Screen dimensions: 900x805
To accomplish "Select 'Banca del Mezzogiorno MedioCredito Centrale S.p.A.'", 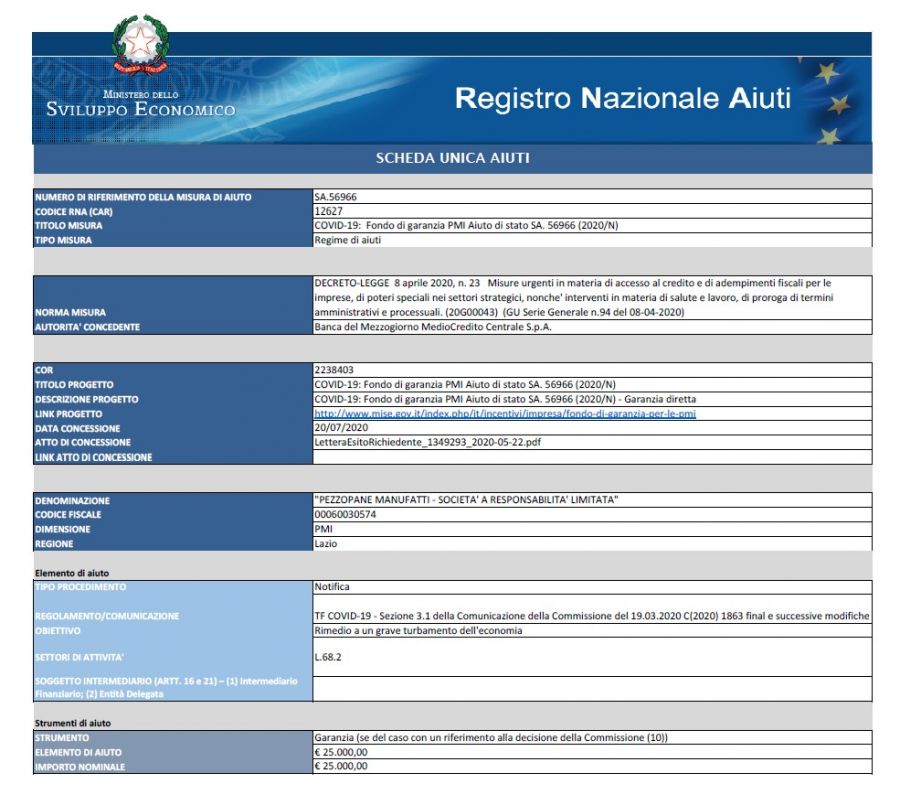I will (432, 327).
